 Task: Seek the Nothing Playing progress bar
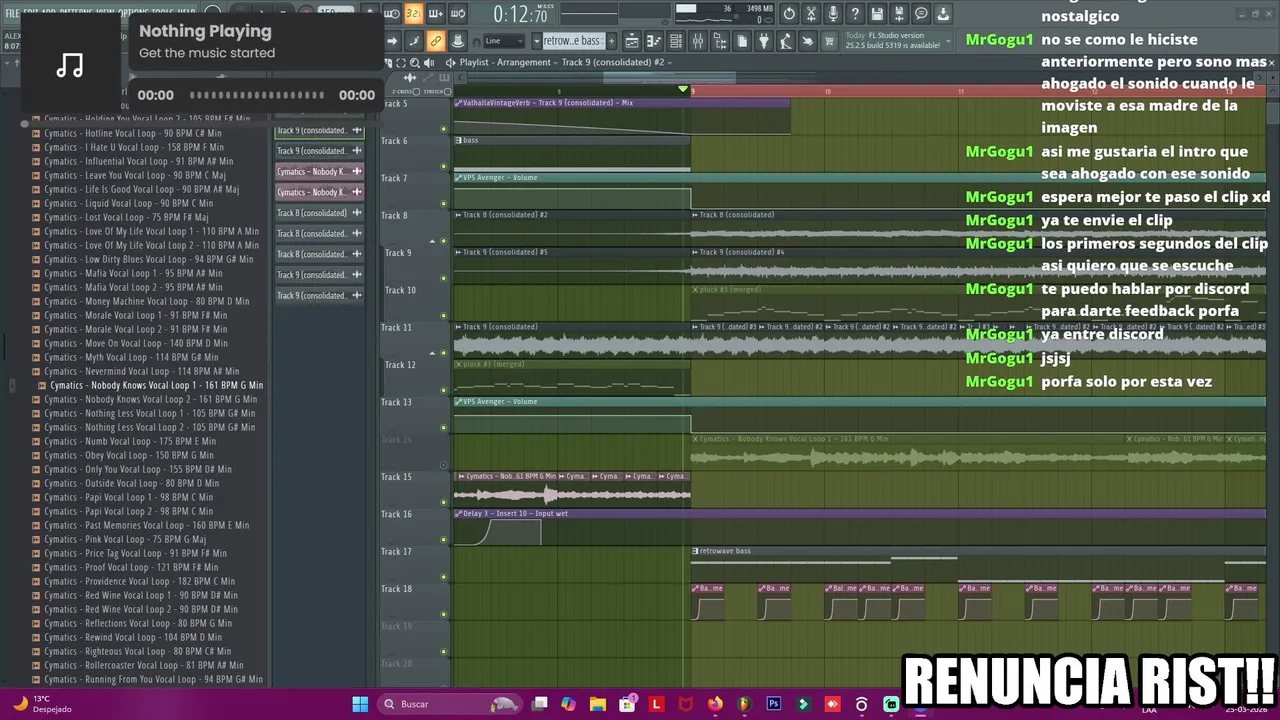[x=257, y=95]
